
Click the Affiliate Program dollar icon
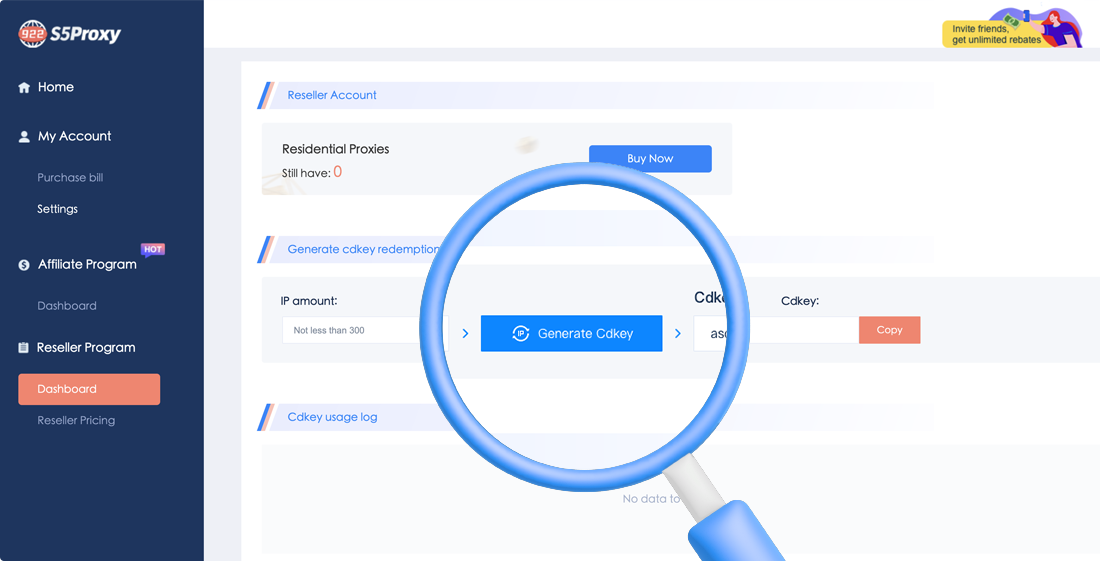pyautogui.click(x=24, y=265)
